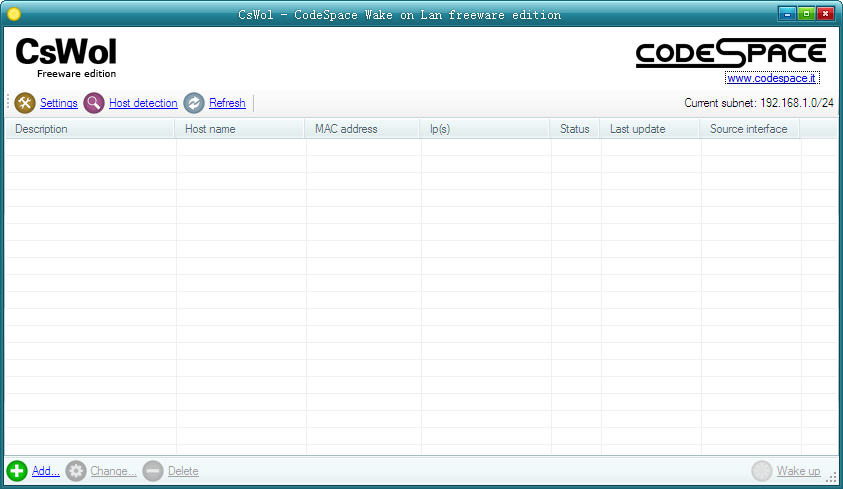843x489 pixels.
Task: Sort by the MAC address column header
Action: (x=363, y=129)
